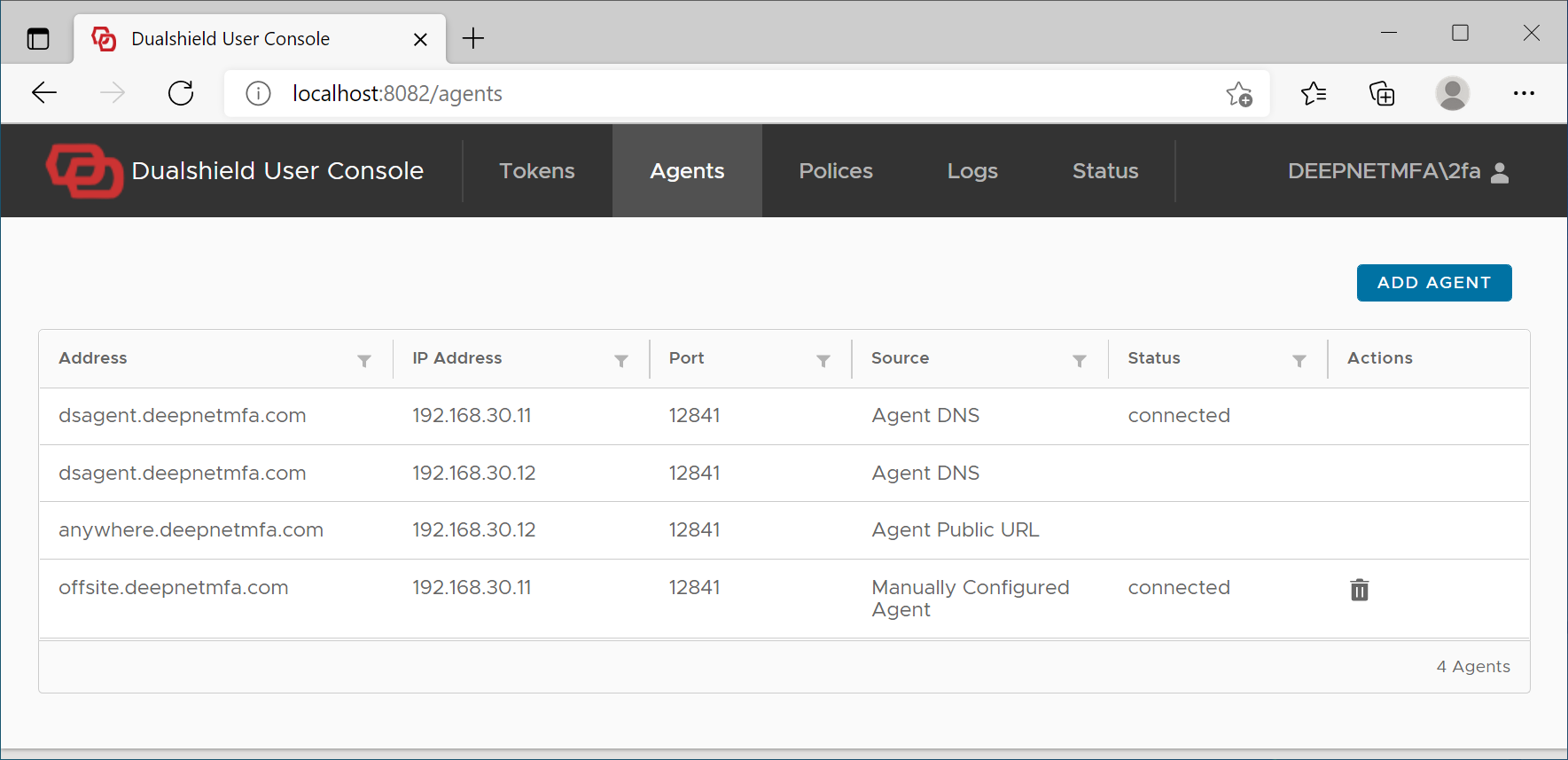
Task: Open browser settings ellipsis menu
Action: tap(1524, 93)
